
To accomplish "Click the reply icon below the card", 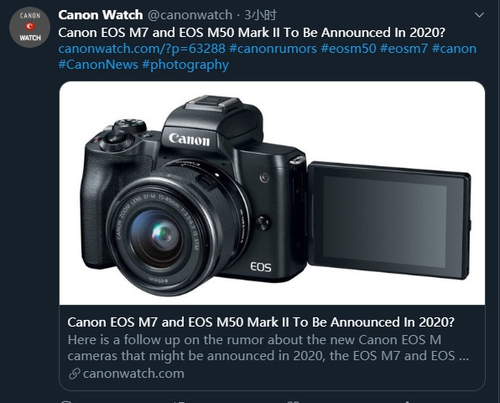I will point(66,401).
